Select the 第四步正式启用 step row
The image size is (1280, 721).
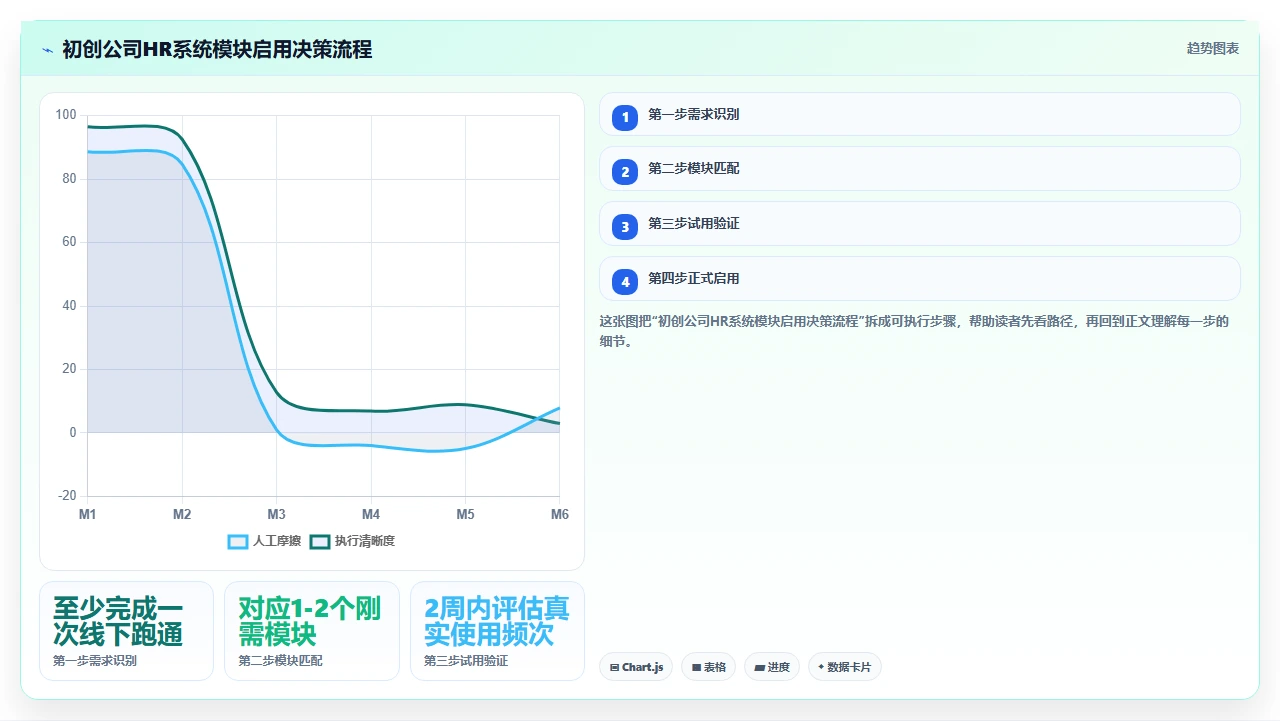920,279
